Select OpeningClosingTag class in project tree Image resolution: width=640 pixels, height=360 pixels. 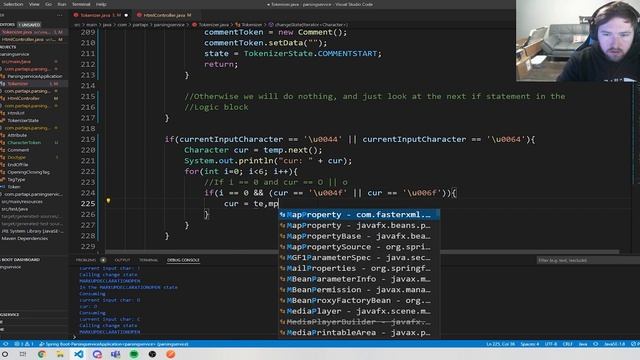tap(29, 172)
